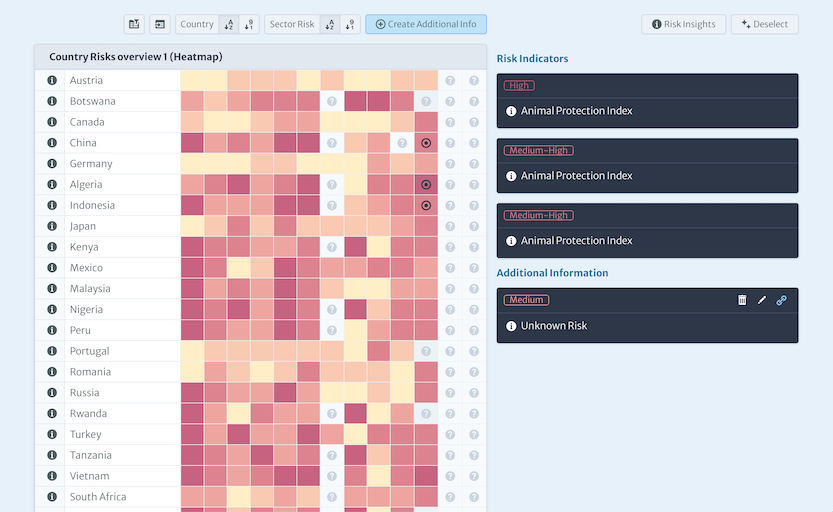Viewport: 833px width, 512px height.
Task: Click Create Additional Info button
Action: pyautogui.click(x=426, y=24)
